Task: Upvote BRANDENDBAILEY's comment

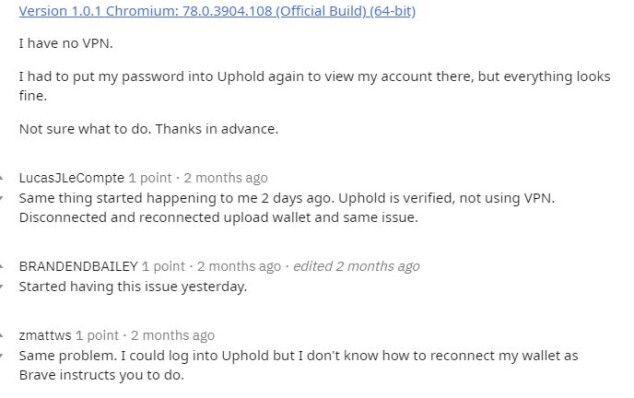Action: point(2,266)
